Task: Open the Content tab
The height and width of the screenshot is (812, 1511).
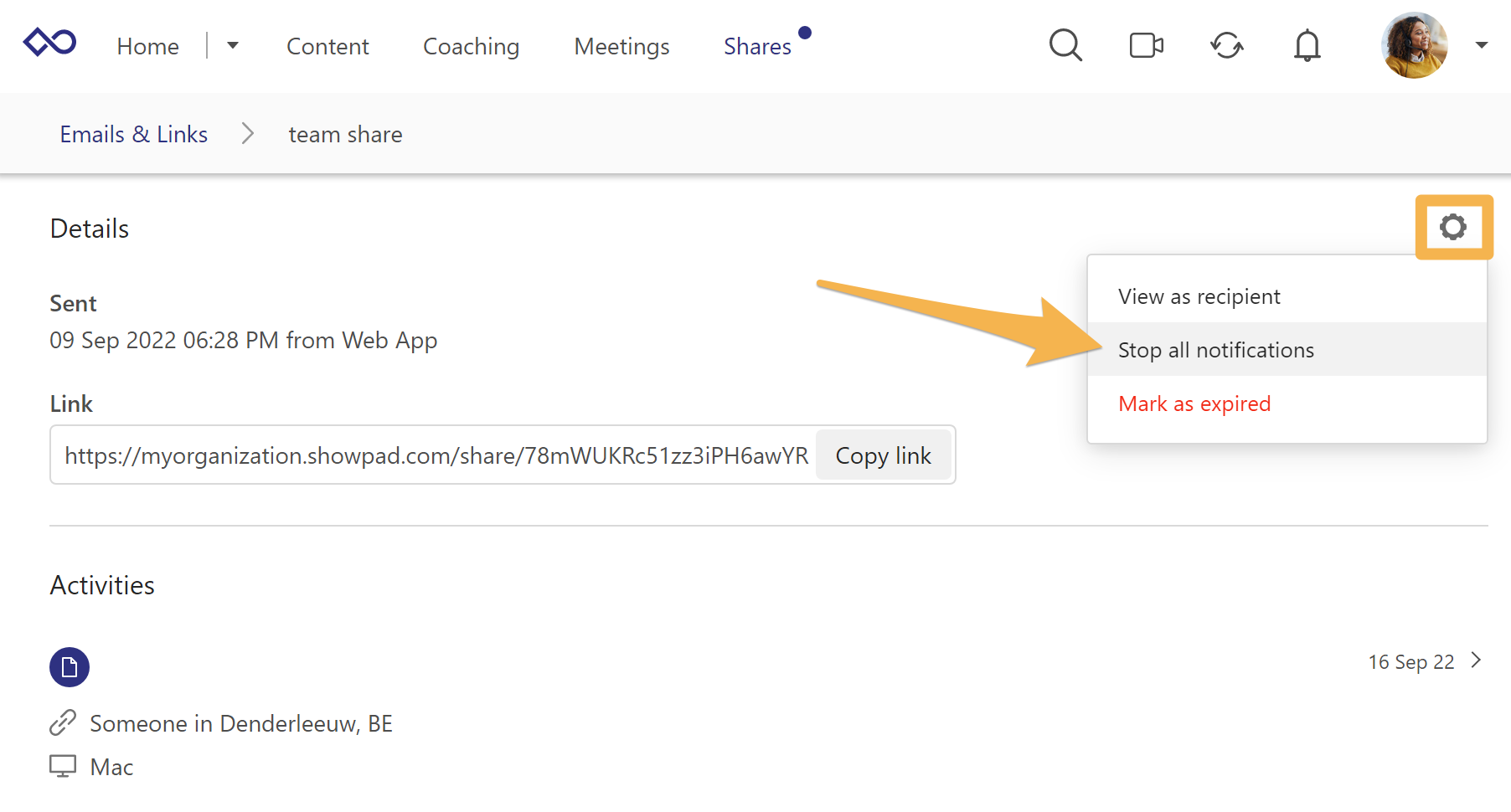Action: pyautogui.click(x=327, y=46)
